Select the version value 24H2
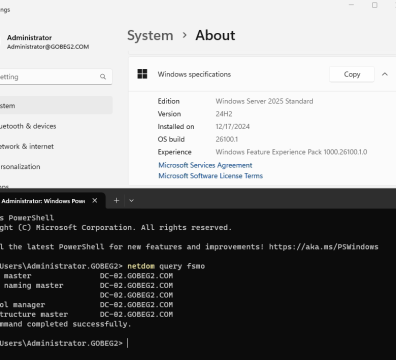This screenshot has width=396, height=360. coord(224,114)
